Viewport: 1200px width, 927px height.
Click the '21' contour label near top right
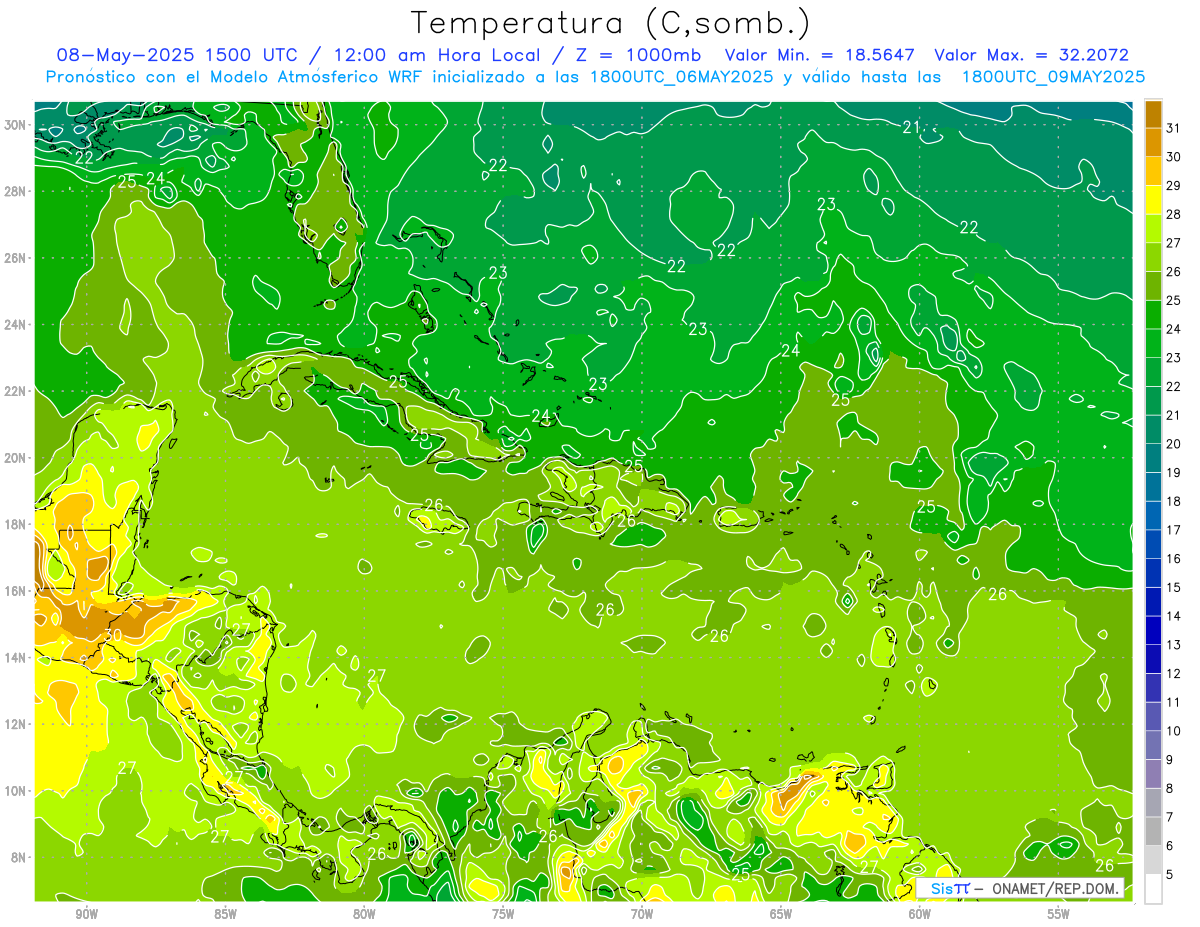point(911,127)
